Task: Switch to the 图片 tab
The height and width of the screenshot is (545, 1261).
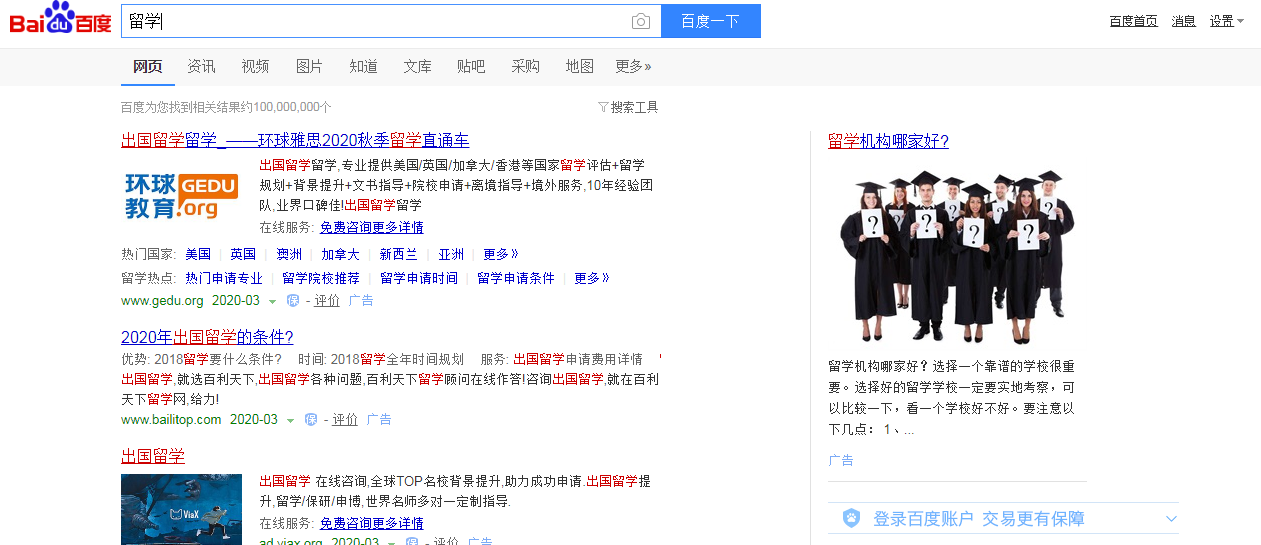Action: pos(309,66)
